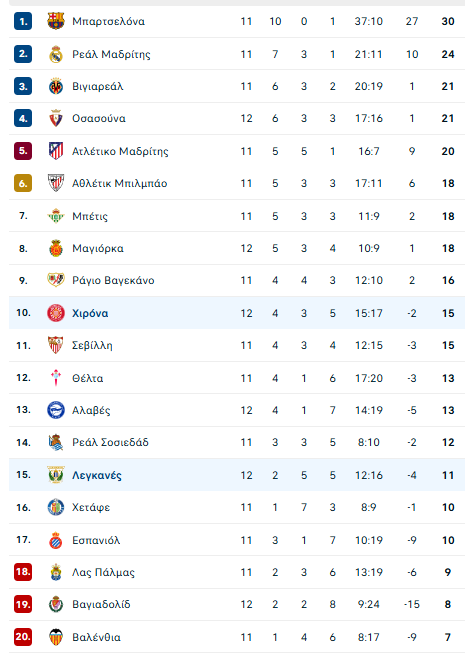This screenshot has width=465, height=658.
Task: Click the Villarreal yellow crest icon
Action: (x=56, y=86)
